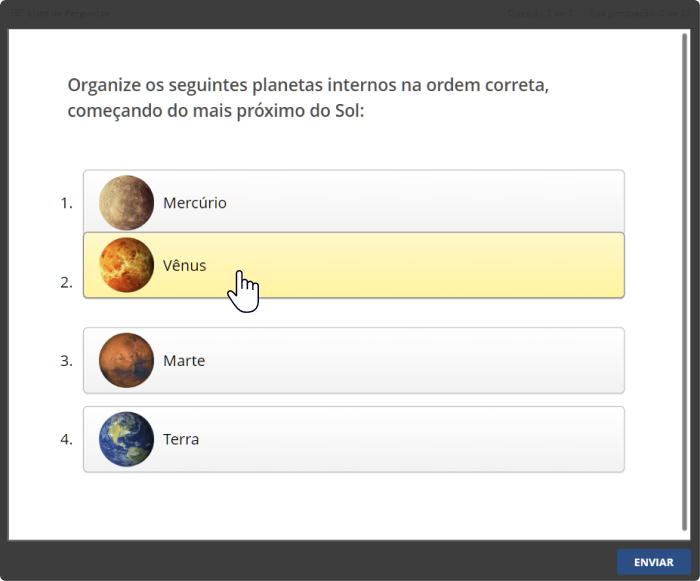Select the highlighted Vênus answer row
700x581 pixels.
(x=354, y=265)
